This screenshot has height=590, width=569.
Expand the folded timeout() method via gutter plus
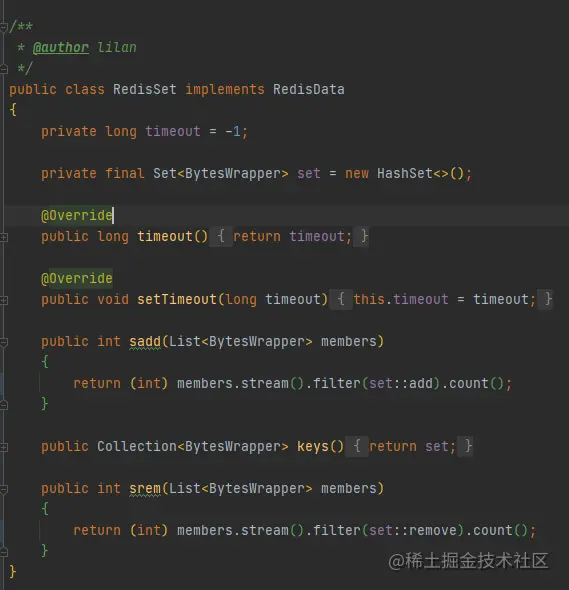[x=3, y=237]
